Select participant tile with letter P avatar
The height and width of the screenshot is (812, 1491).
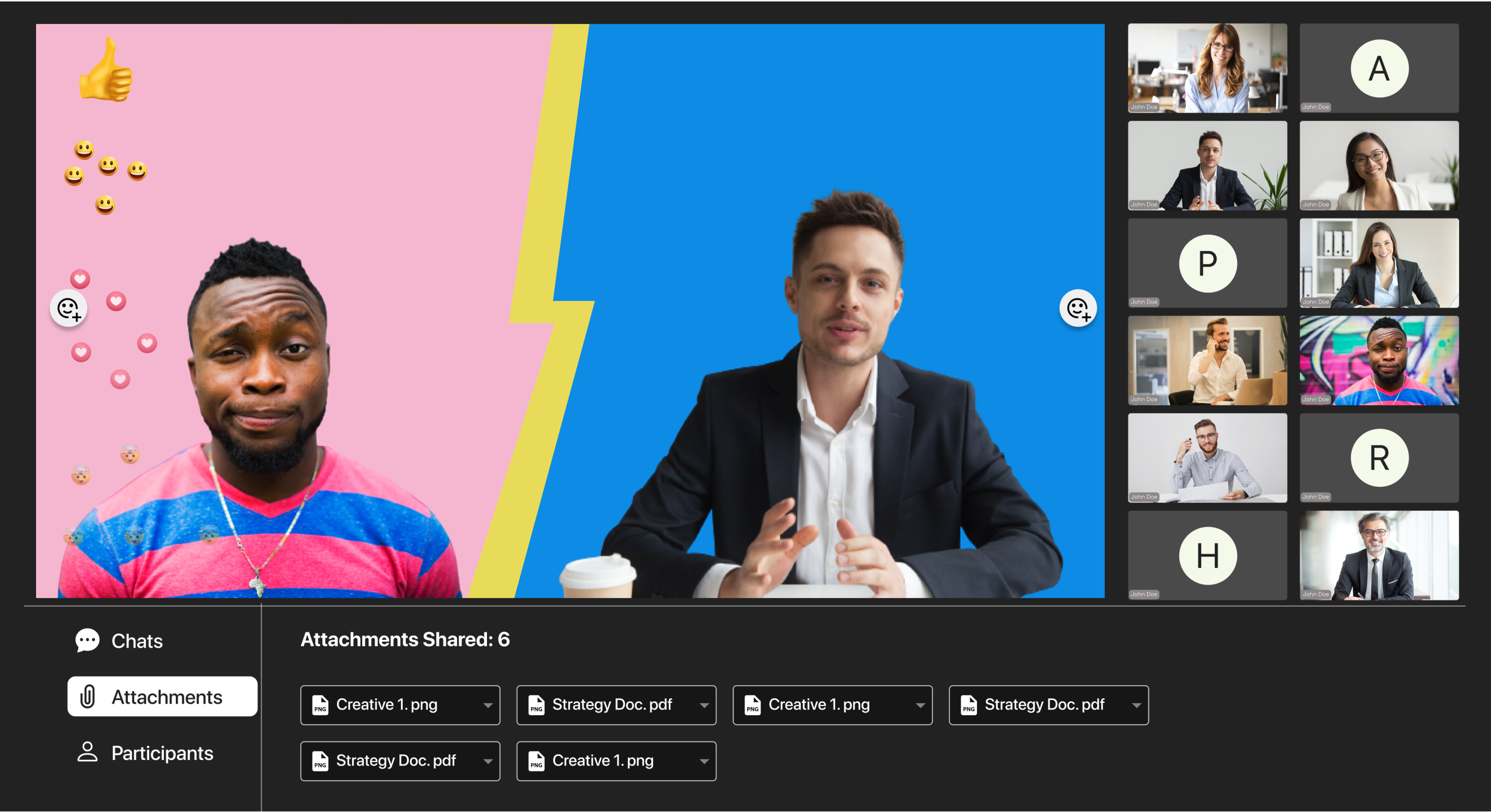(1207, 263)
